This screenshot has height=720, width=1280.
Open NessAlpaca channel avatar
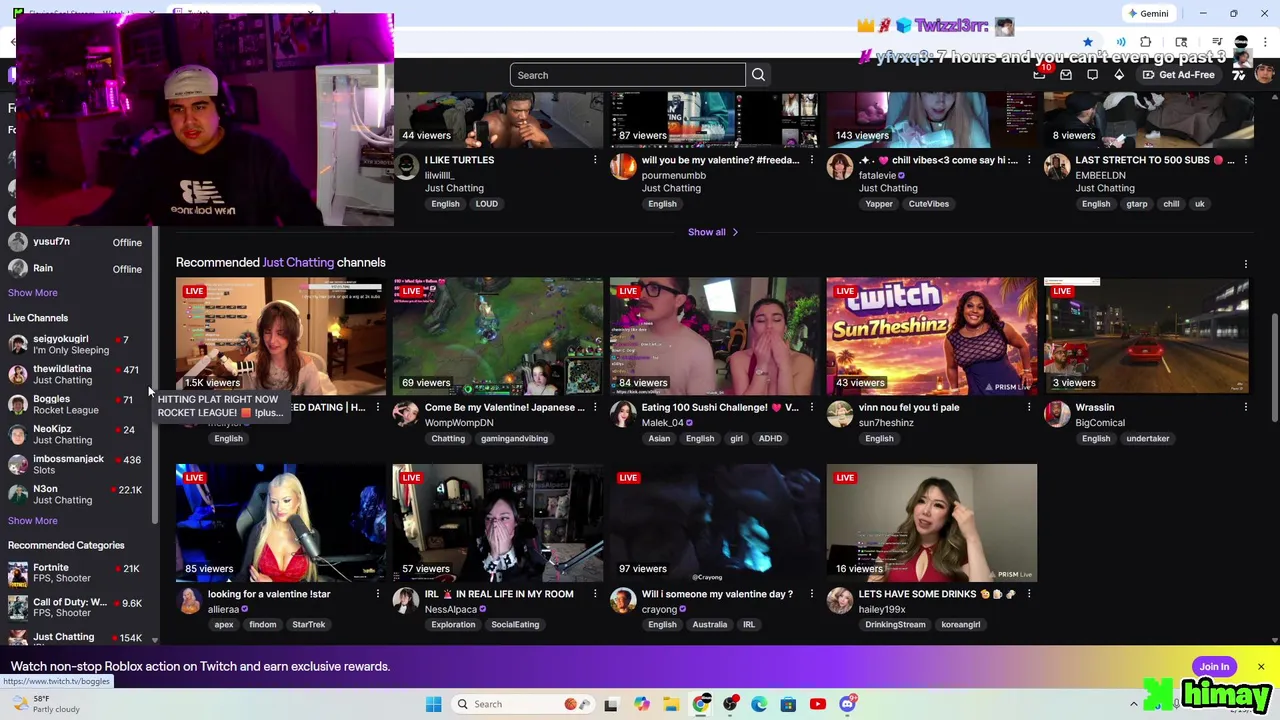[406, 600]
